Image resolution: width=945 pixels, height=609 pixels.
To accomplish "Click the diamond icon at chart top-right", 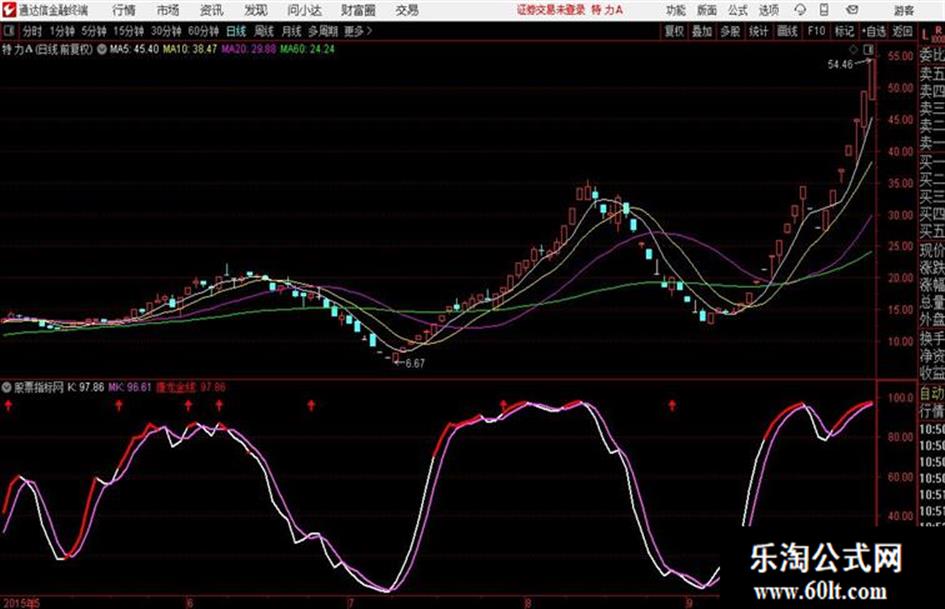I will coord(853,49).
